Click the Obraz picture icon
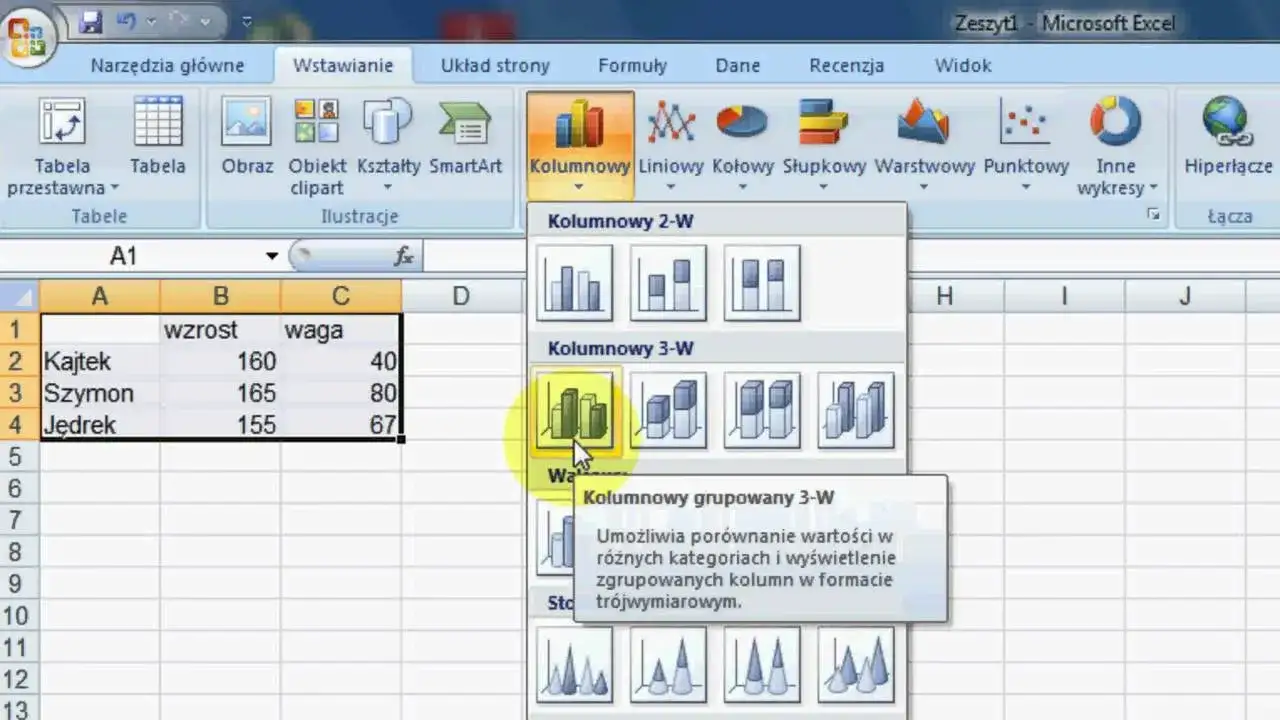This screenshot has width=1280, height=720. pos(246,123)
